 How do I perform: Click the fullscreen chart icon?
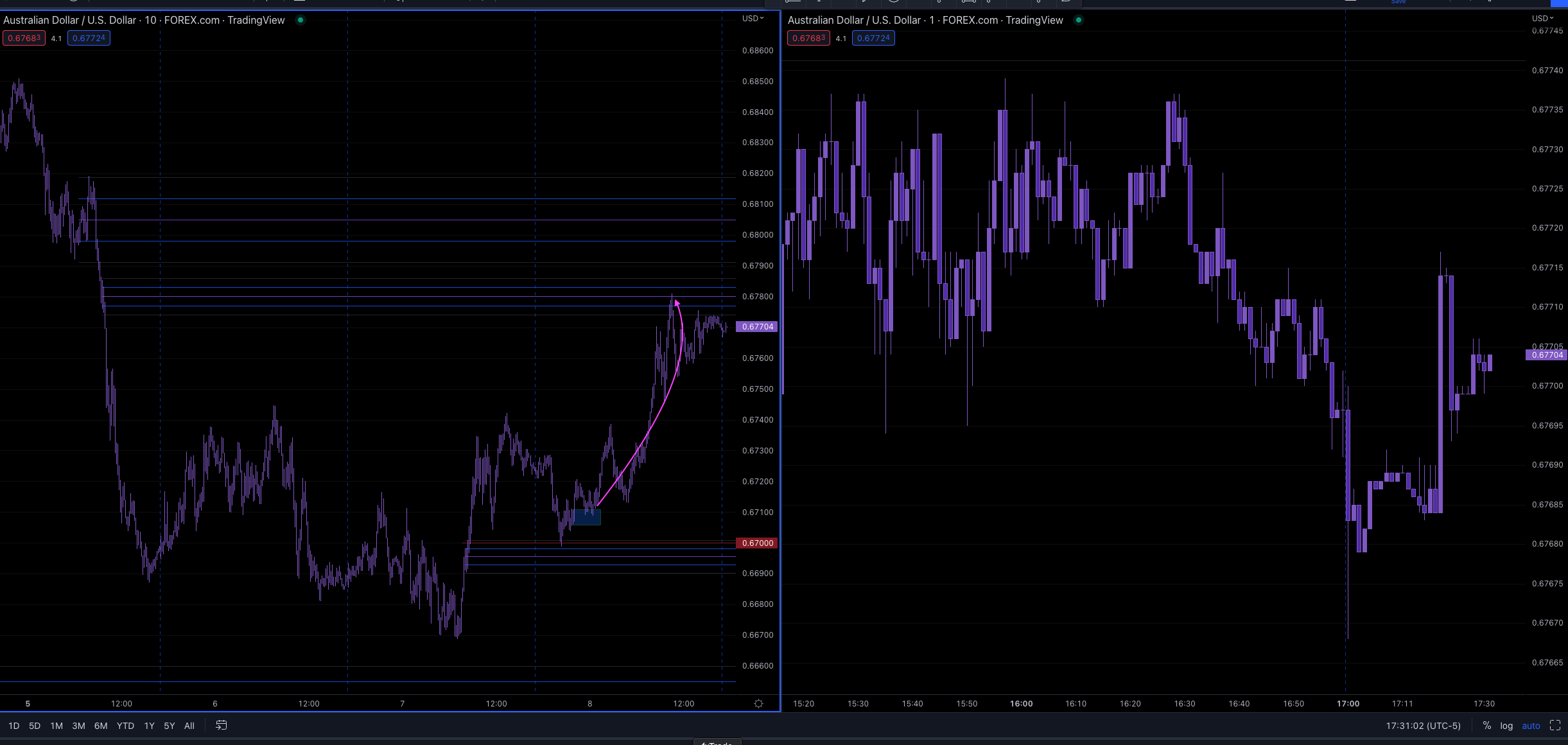1555,725
